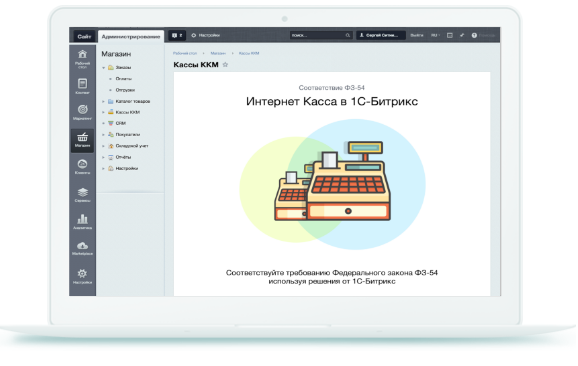Open the Отчёты menu item
Viewport: 578px width, 366px height.
click(123, 157)
